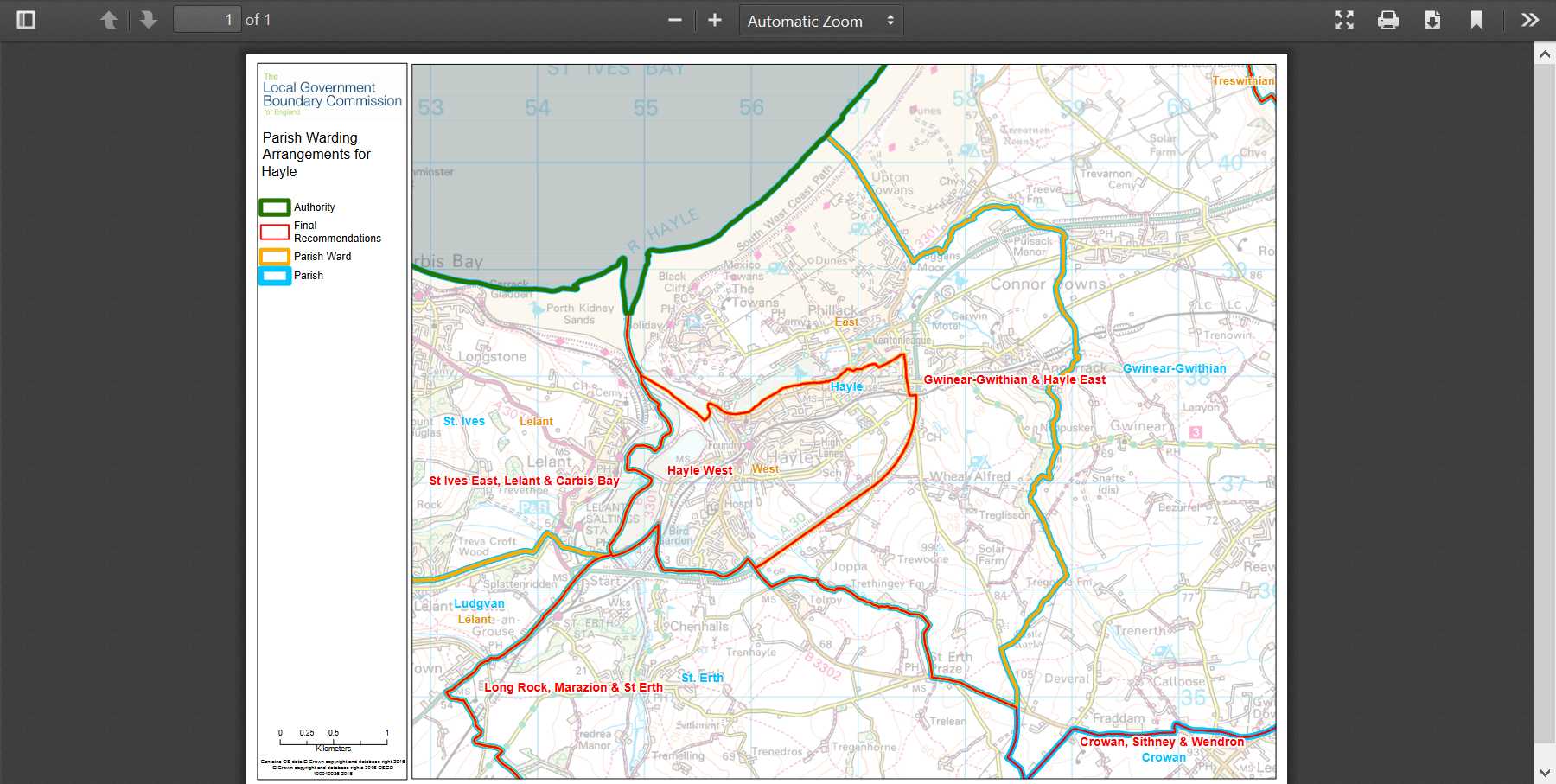Open the Automatic Zoom dropdown

click(x=820, y=21)
